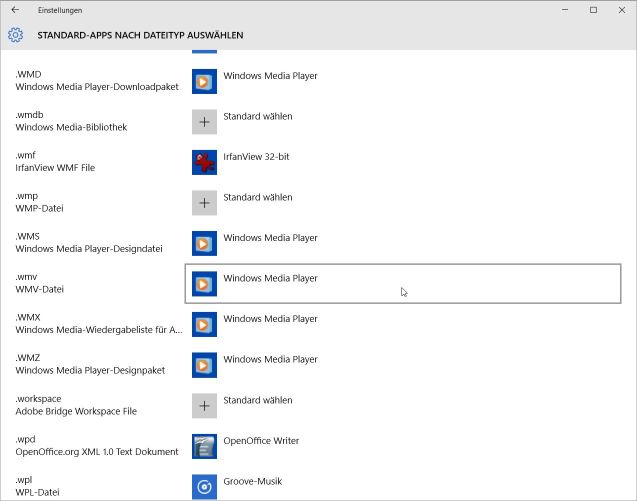
Task: Click the .WMX extension text
Action: tap(28, 317)
